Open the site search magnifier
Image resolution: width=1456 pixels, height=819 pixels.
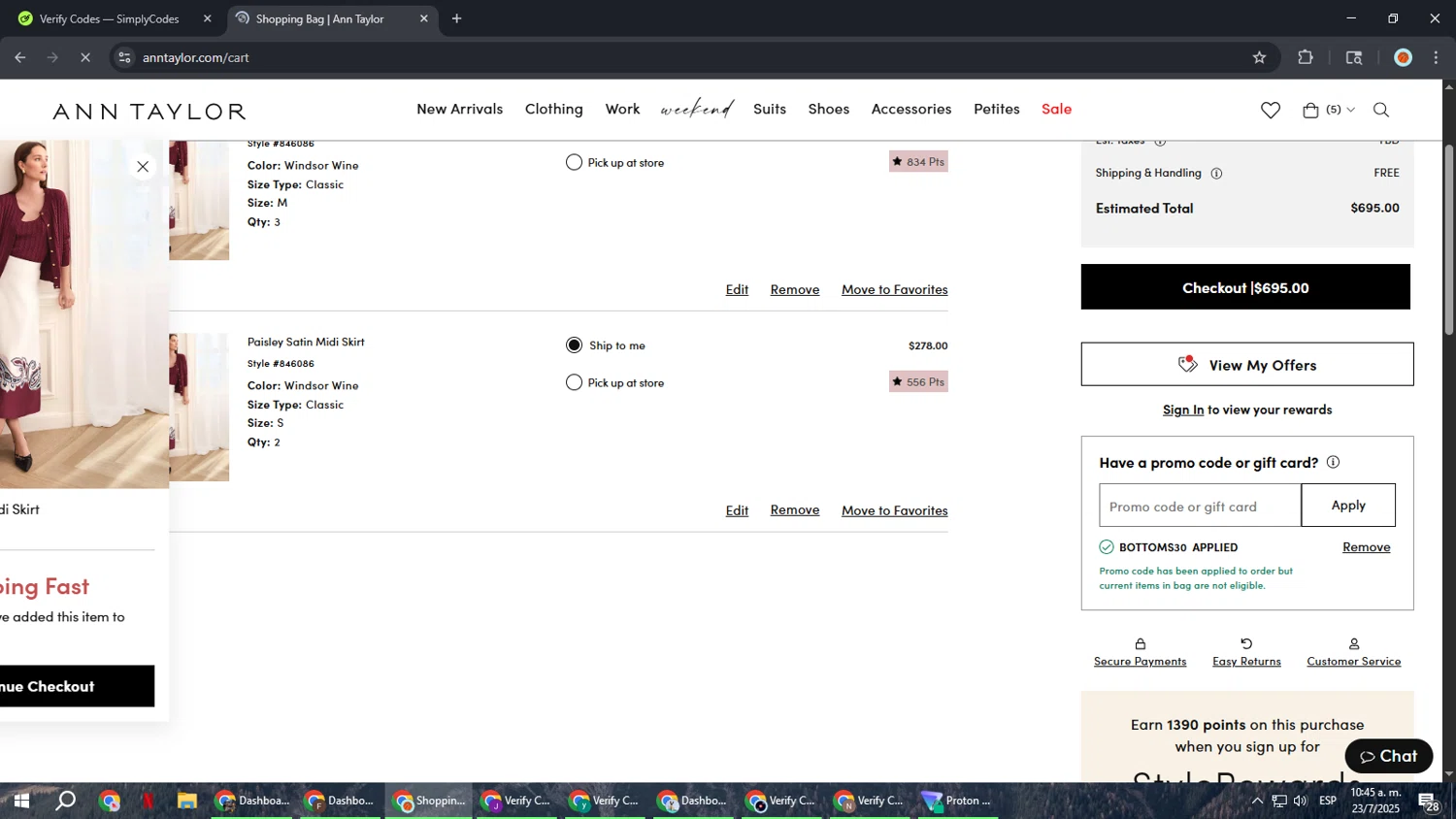pyautogui.click(x=1381, y=111)
